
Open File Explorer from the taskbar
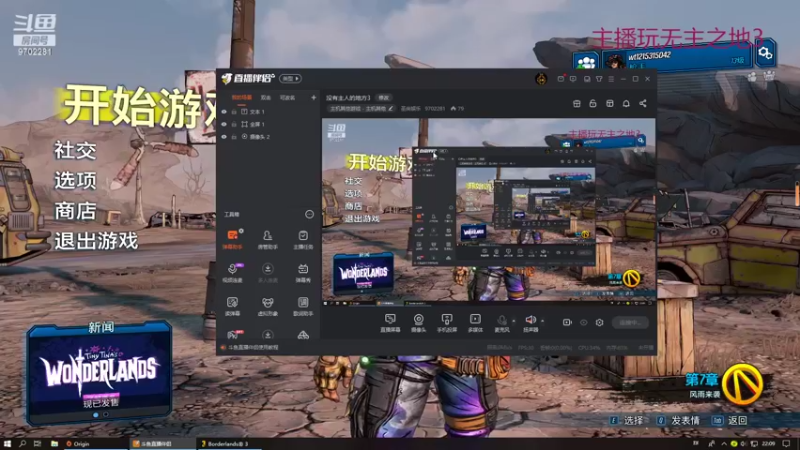(54, 444)
